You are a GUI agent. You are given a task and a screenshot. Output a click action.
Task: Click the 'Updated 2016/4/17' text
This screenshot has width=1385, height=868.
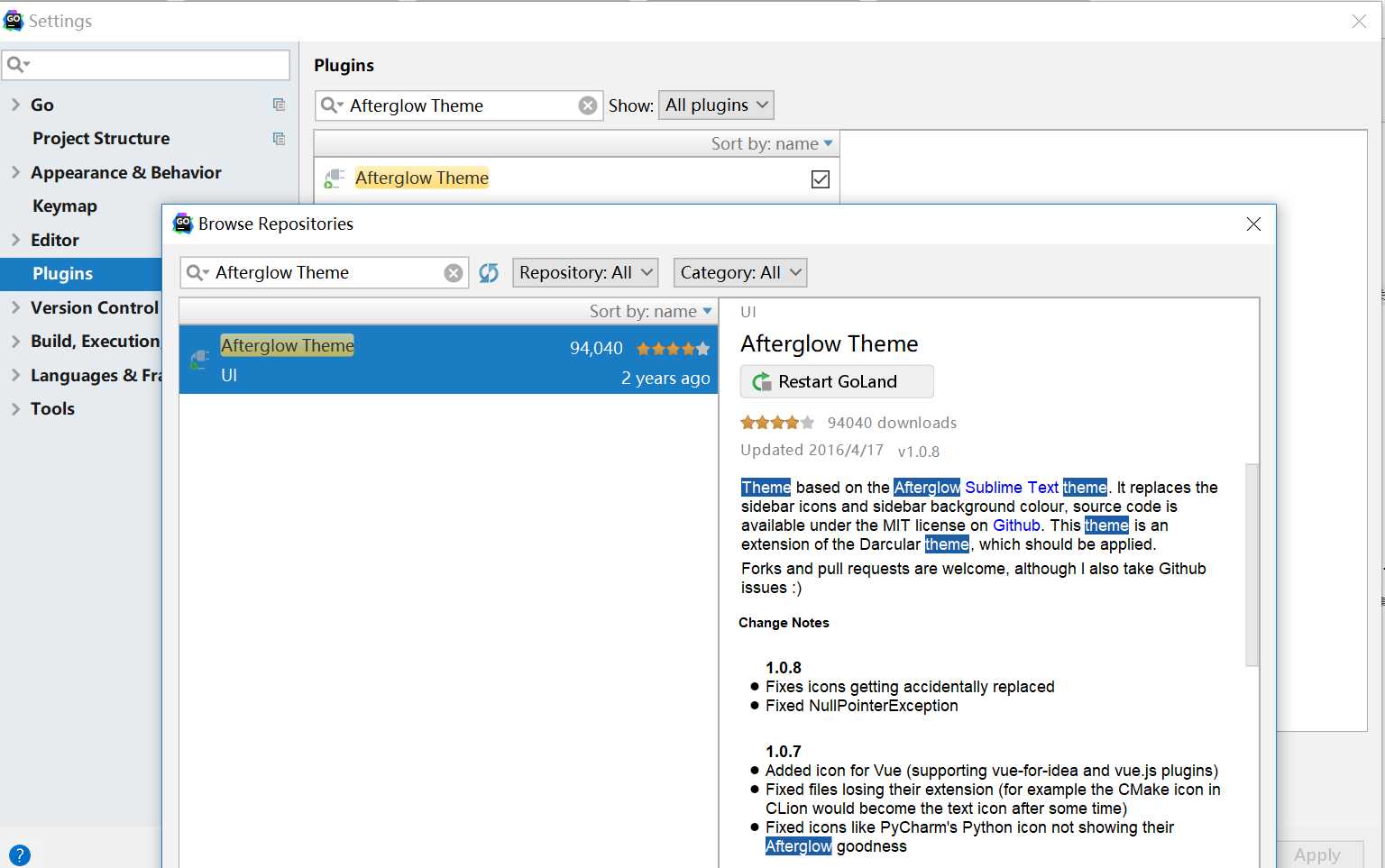812,450
